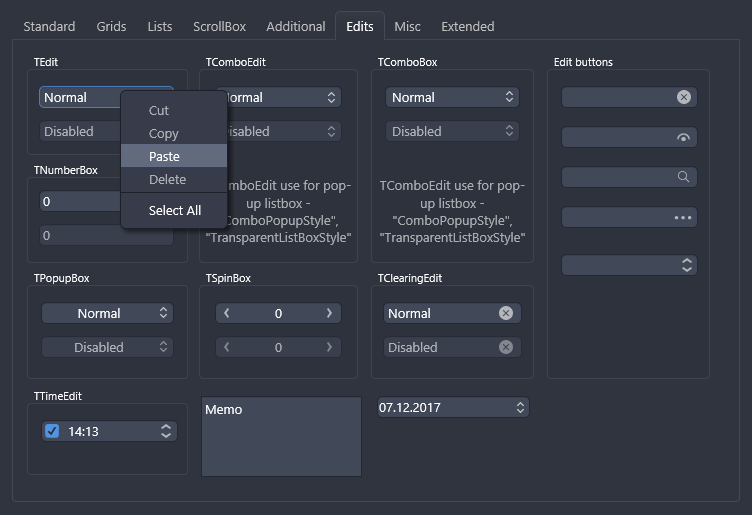Select Paste in the context menu

pyautogui.click(x=174, y=156)
